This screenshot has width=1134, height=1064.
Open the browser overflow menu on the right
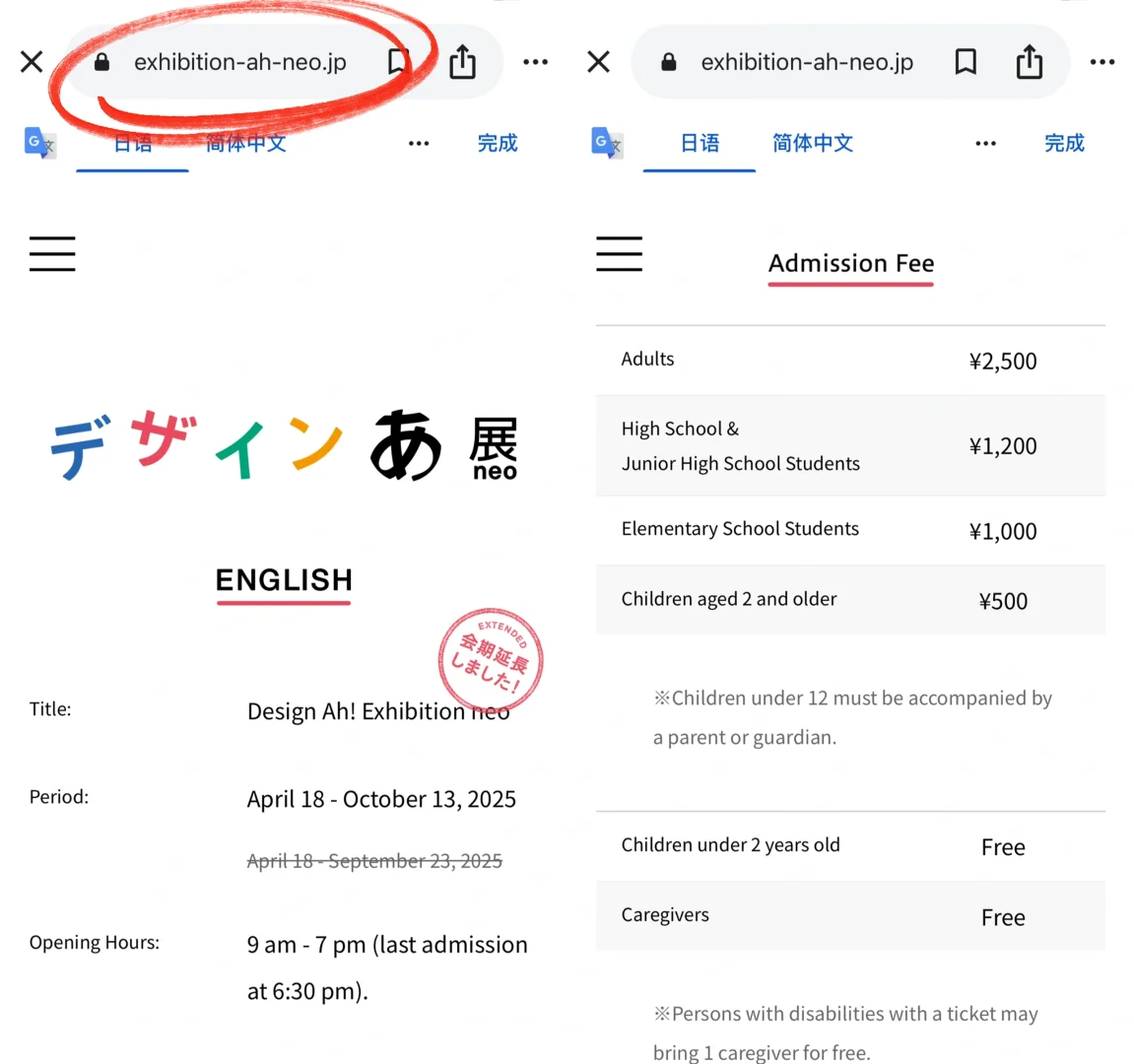[1101, 61]
